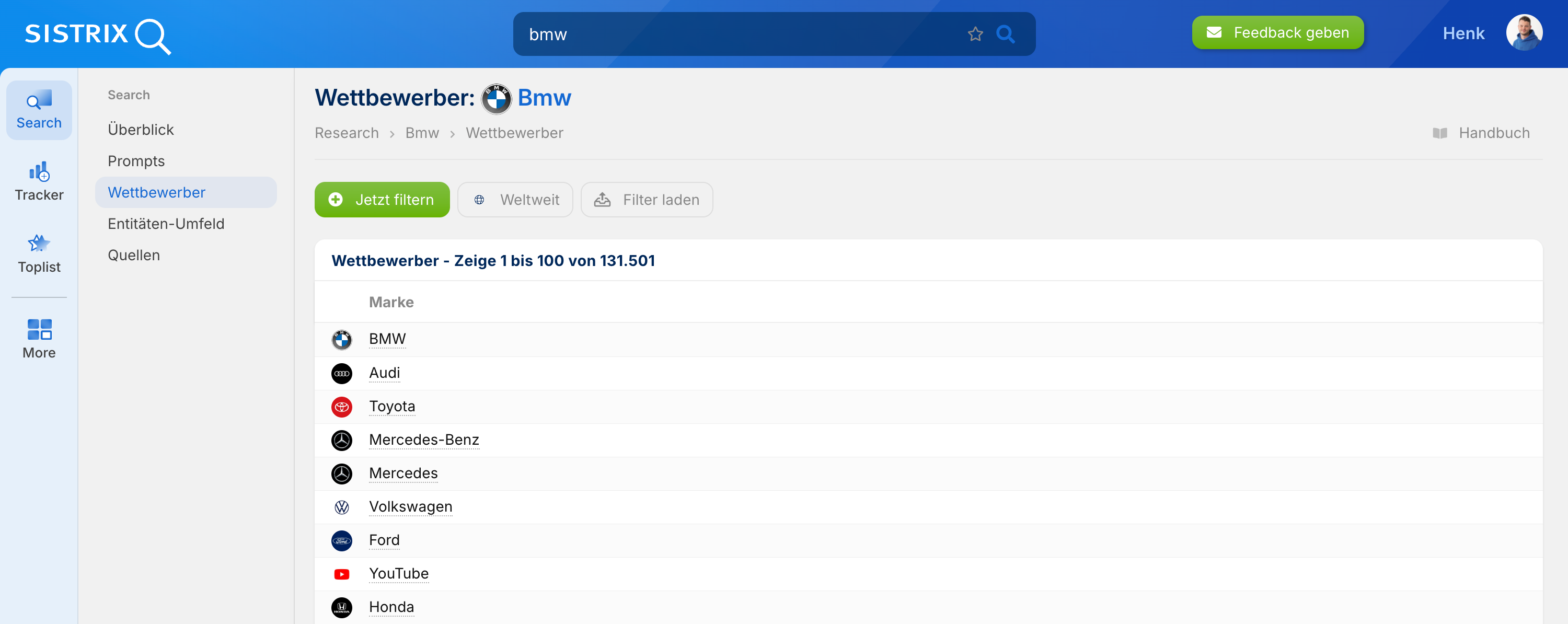Open the More apps grid
The height and width of the screenshot is (624, 1568).
pos(39,339)
